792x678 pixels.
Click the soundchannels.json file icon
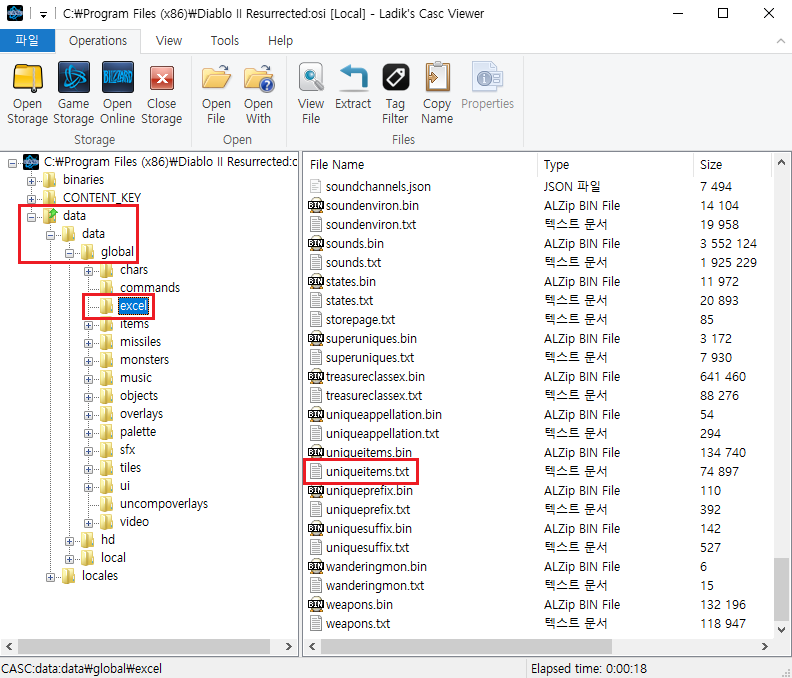(316, 186)
